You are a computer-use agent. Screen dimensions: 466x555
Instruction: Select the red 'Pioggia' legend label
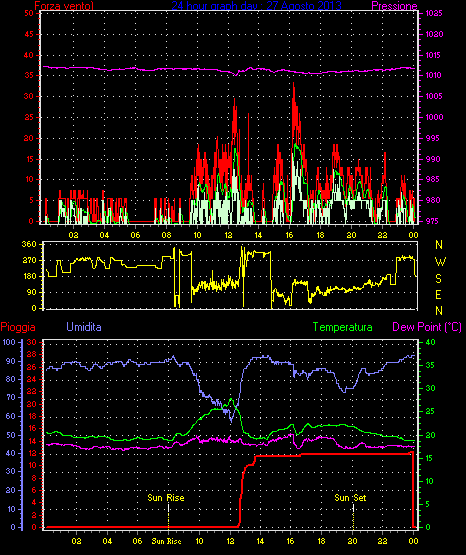[18, 327]
